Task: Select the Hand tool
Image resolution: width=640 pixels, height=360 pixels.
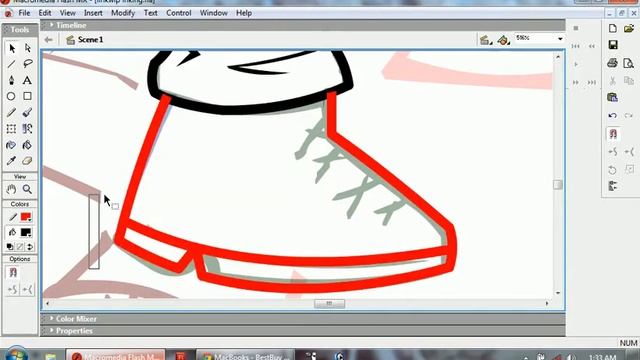Action: [11, 189]
